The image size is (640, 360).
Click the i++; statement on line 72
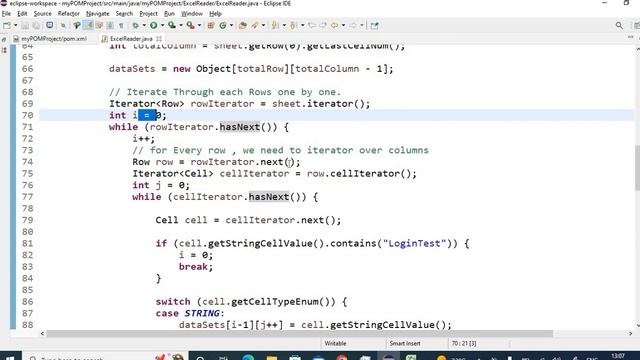(144, 139)
